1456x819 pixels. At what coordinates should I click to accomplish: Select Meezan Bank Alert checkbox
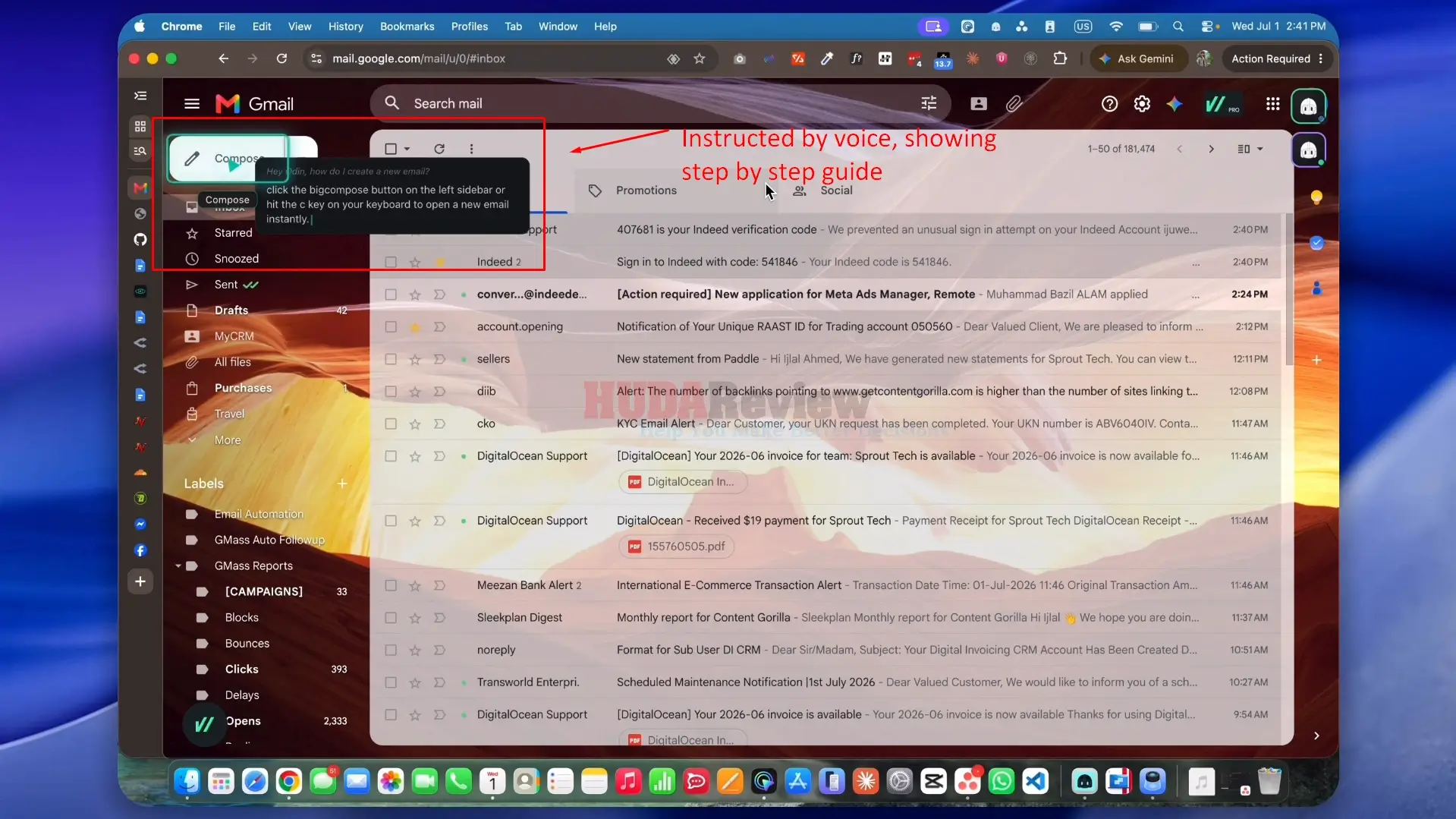tap(391, 586)
